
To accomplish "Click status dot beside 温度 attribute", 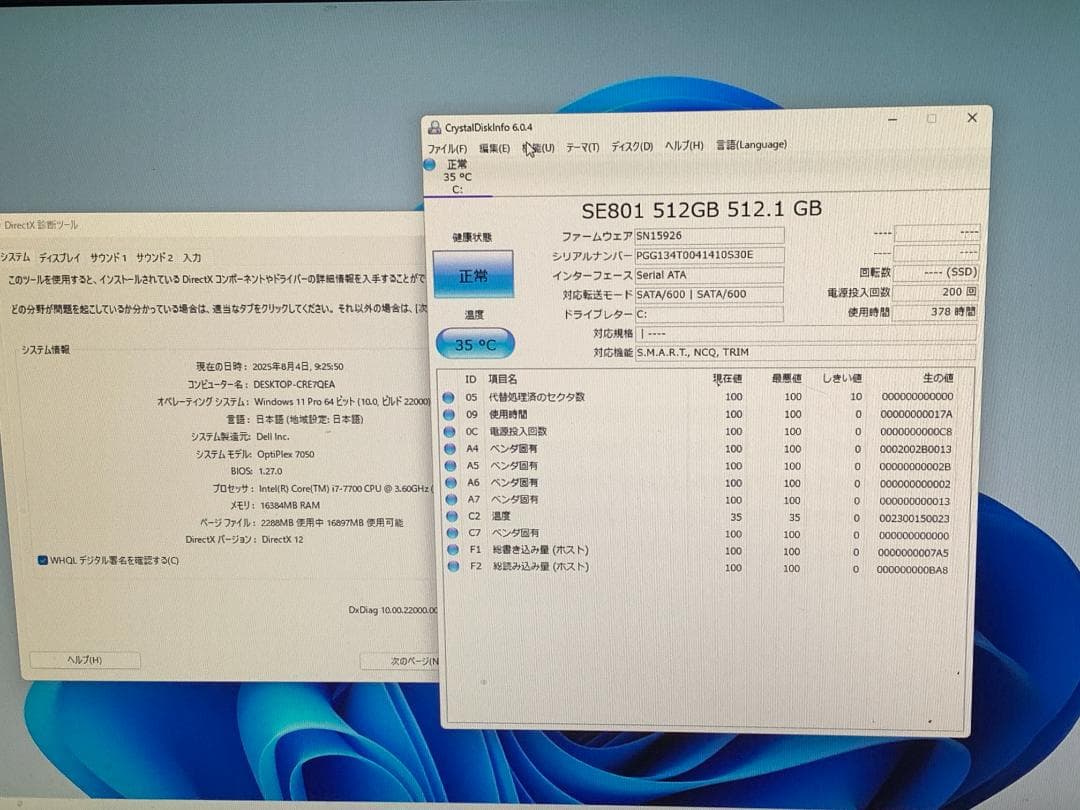I will [451, 516].
